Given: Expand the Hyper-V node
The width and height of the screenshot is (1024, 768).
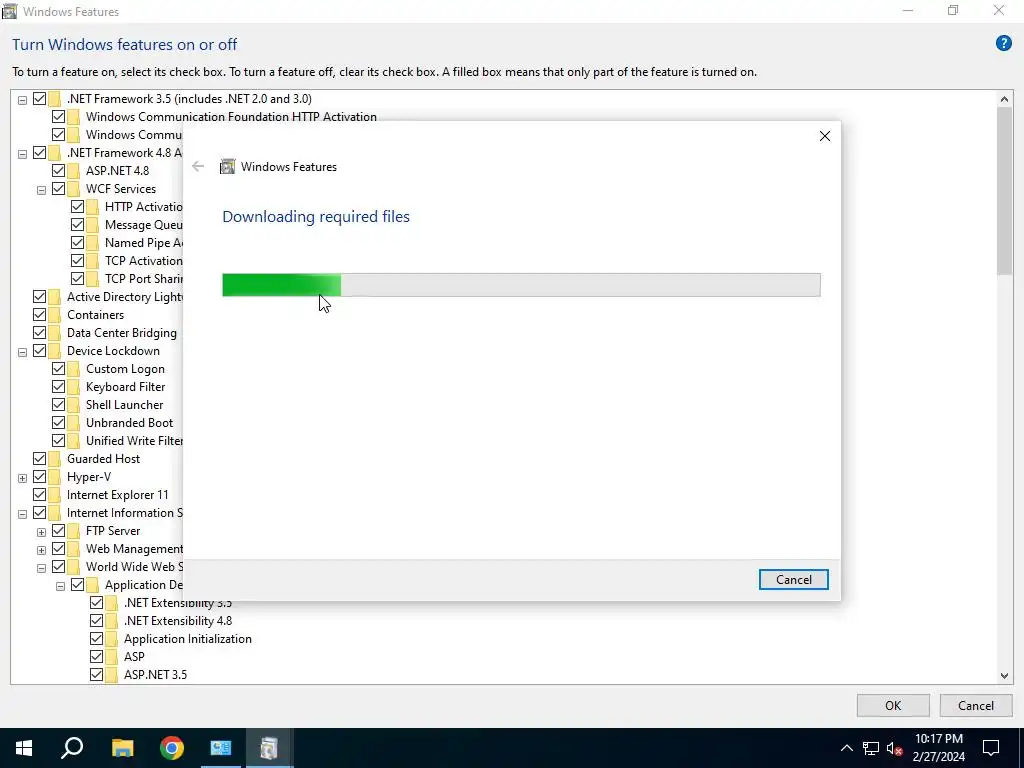Looking at the screenshot, I should click(22, 478).
